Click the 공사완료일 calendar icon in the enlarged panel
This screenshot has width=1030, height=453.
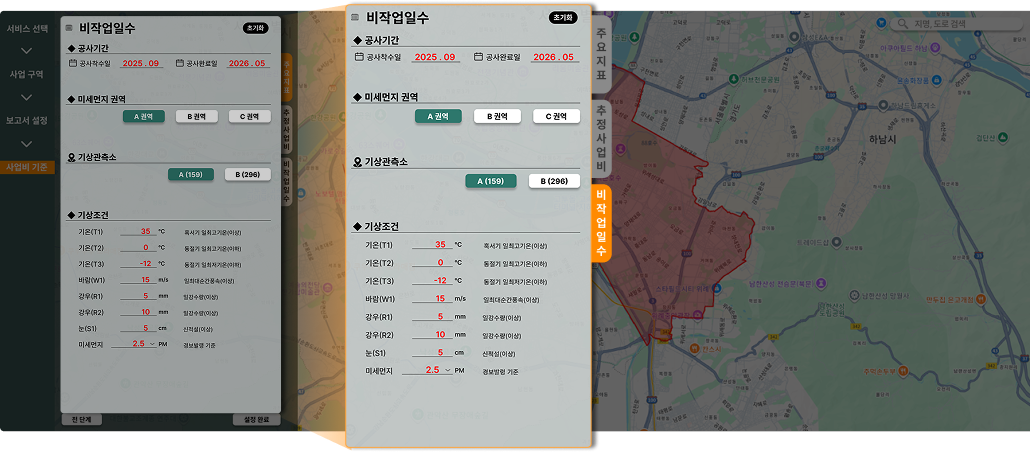[478, 57]
